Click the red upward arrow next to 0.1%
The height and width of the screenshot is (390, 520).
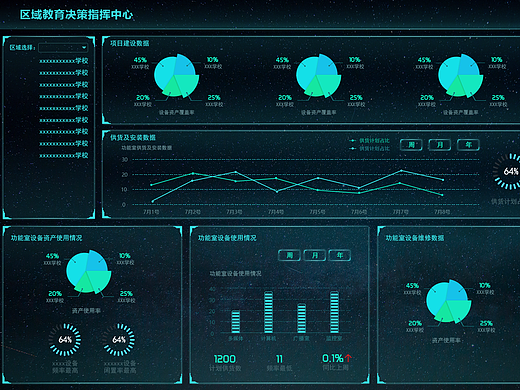coord(348,358)
